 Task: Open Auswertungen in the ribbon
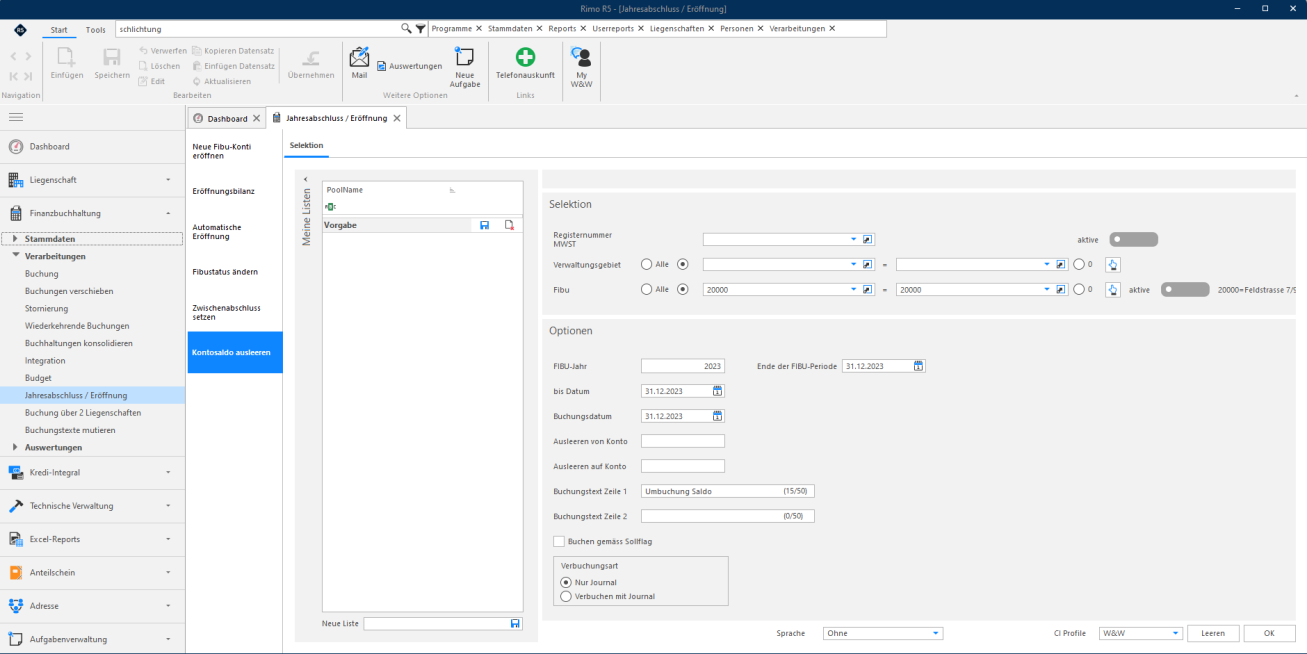point(409,66)
